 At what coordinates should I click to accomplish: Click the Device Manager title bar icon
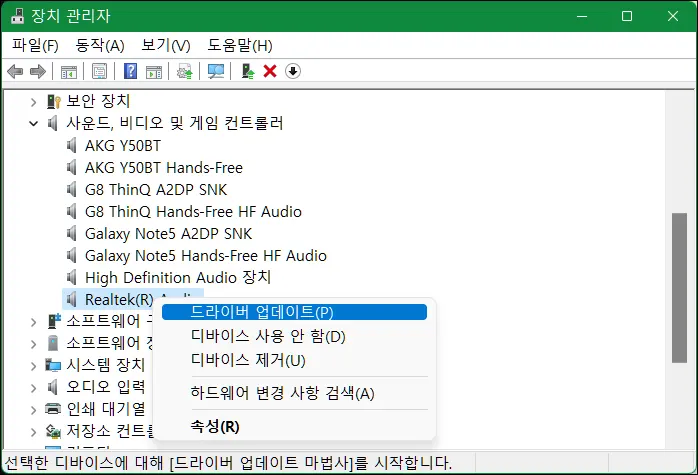17,16
